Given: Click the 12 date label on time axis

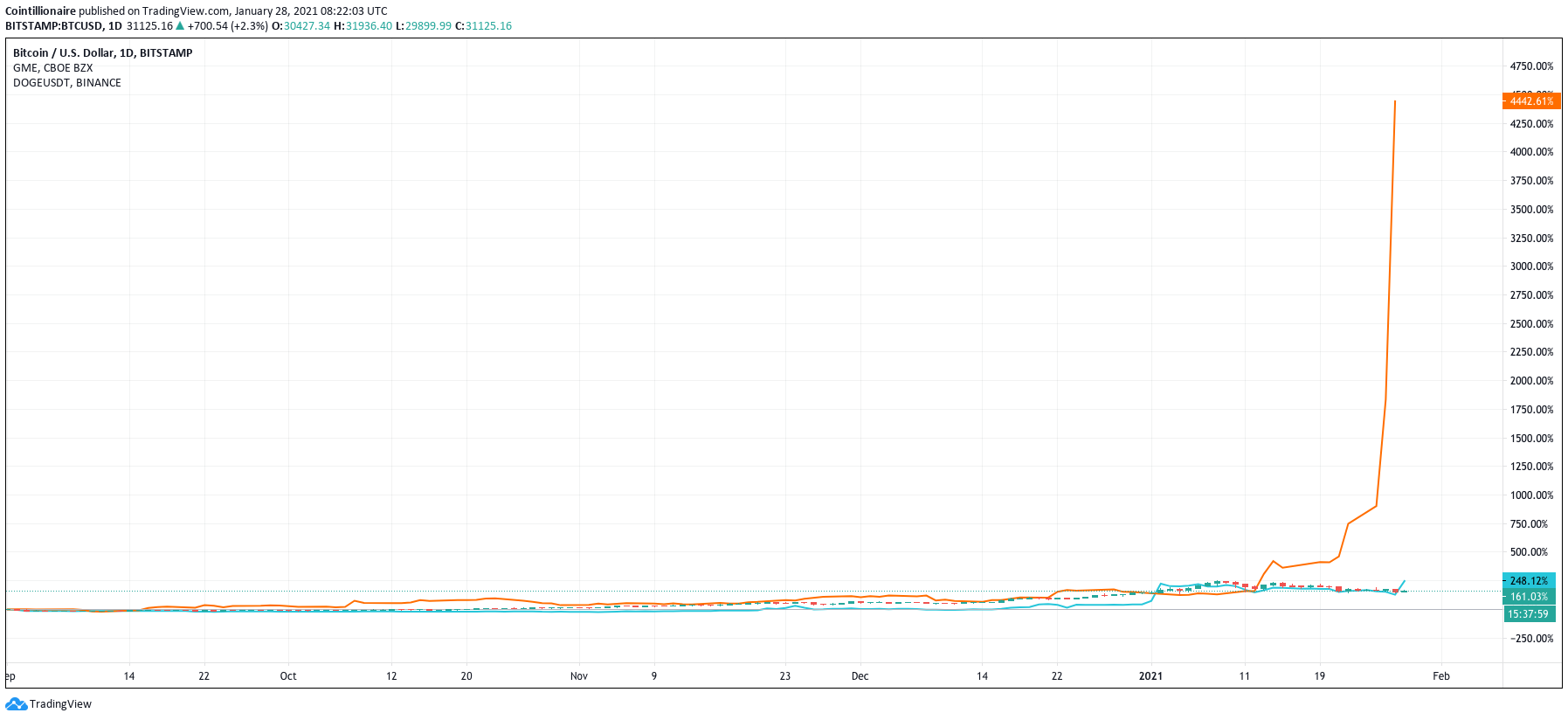Looking at the screenshot, I should 391,676.
